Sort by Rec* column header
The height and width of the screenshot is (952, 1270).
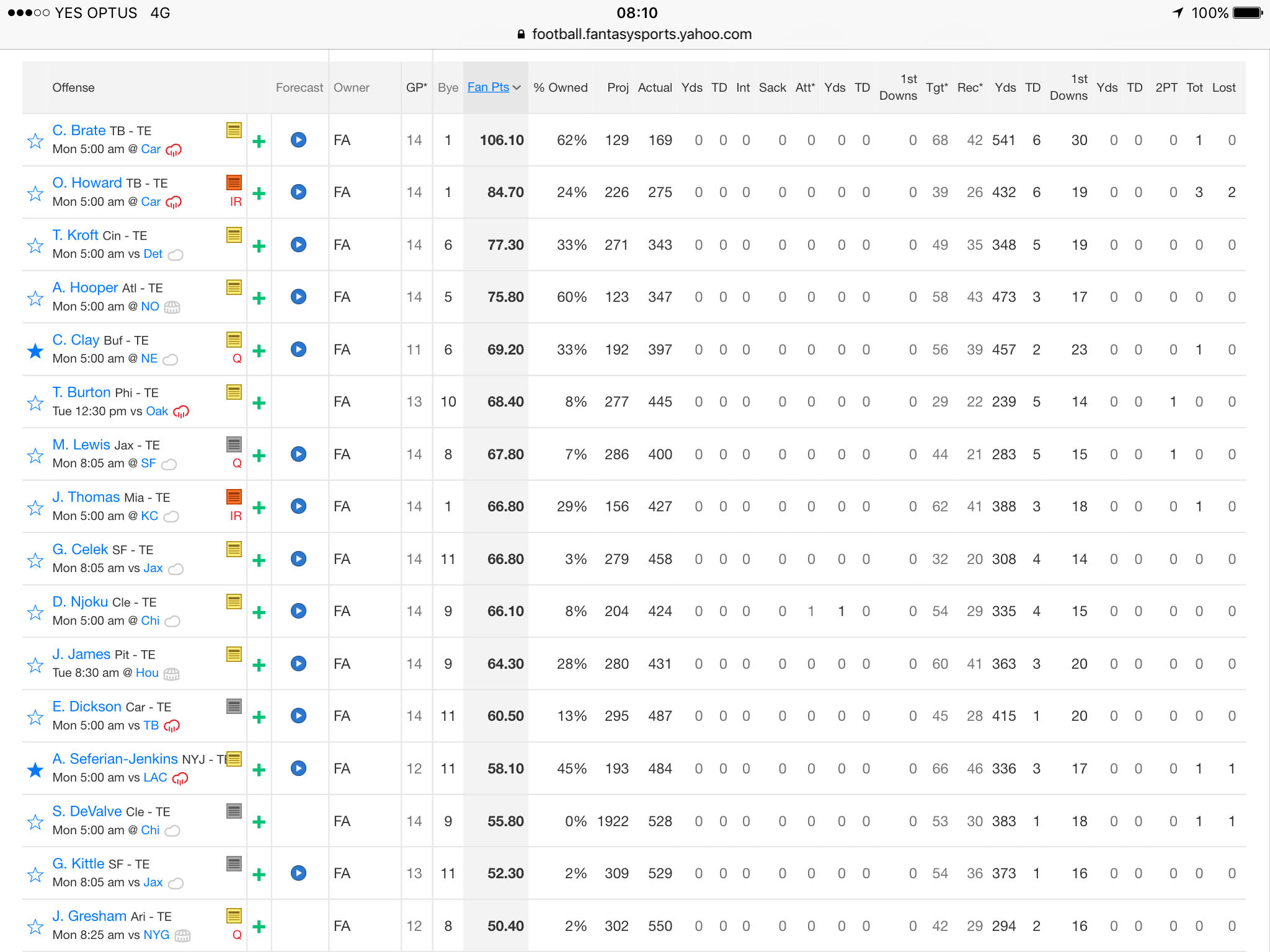[x=970, y=87]
